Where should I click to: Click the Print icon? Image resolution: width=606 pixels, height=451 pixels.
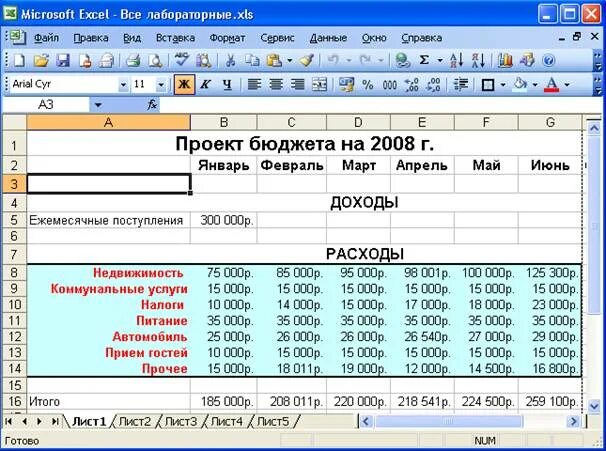133,61
